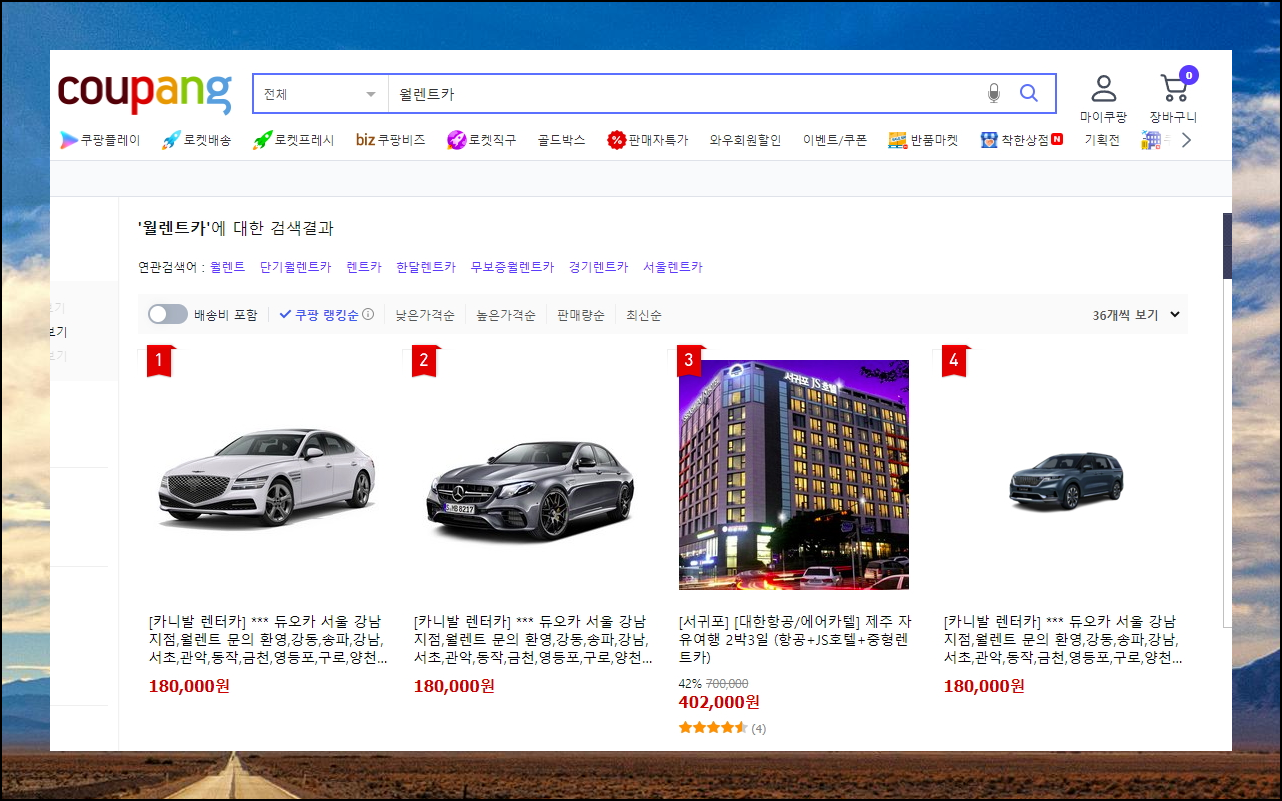
Task: Click the 서귀포 제주 자유여행 product title
Action: [795, 639]
